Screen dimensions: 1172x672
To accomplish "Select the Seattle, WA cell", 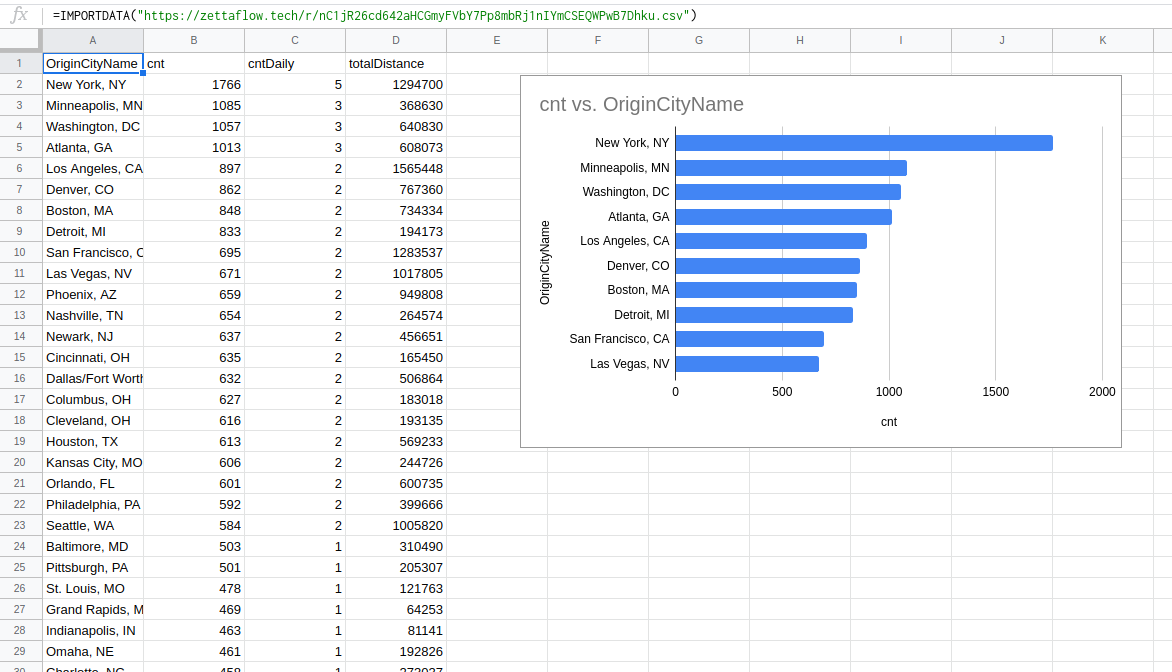I will [92, 525].
